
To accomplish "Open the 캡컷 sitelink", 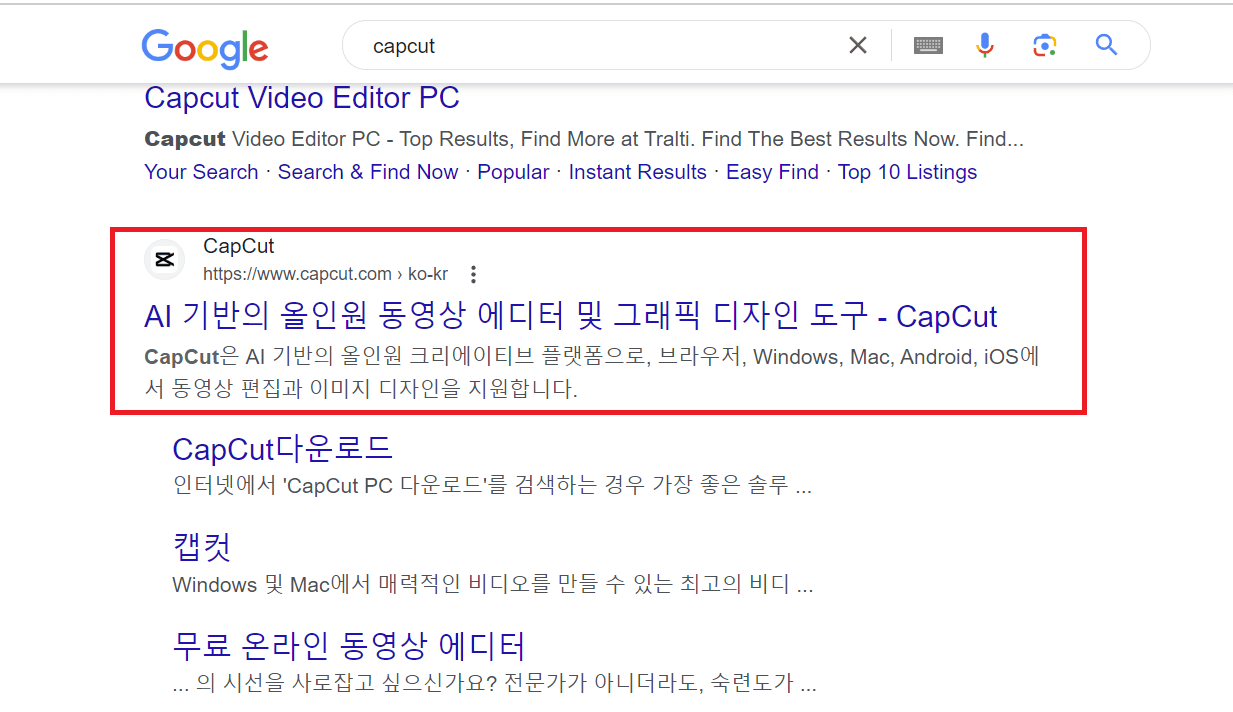I will tap(202, 547).
